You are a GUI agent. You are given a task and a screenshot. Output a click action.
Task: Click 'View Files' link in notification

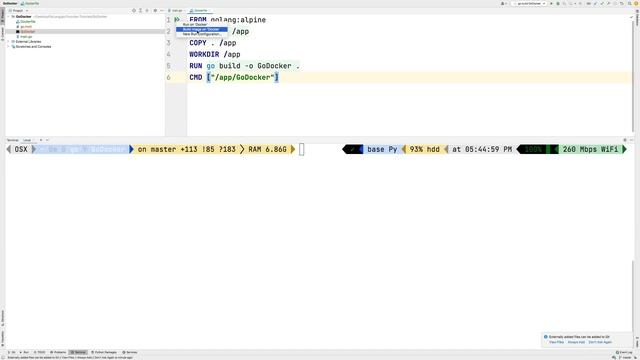tap(556, 342)
